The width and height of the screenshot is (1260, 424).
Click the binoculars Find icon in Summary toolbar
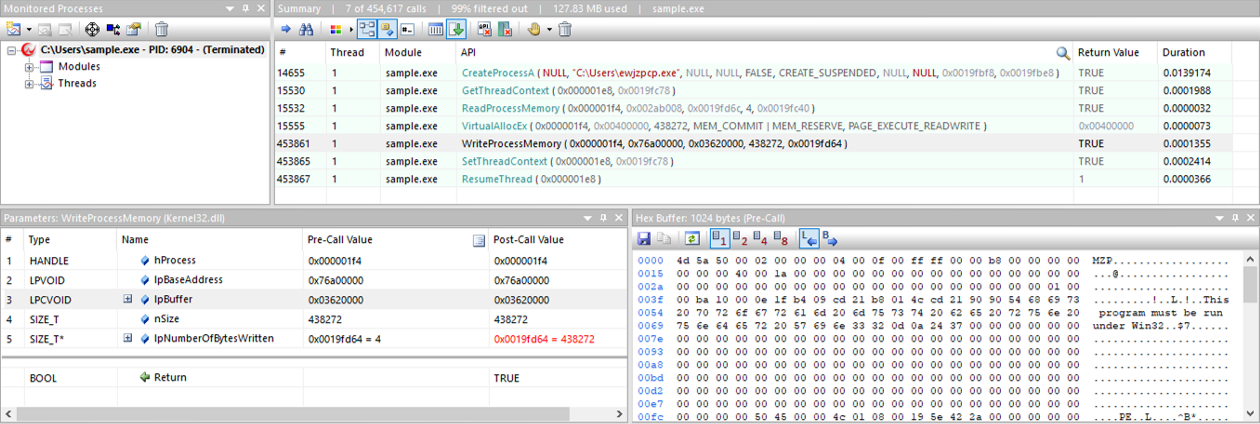click(x=307, y=30)
